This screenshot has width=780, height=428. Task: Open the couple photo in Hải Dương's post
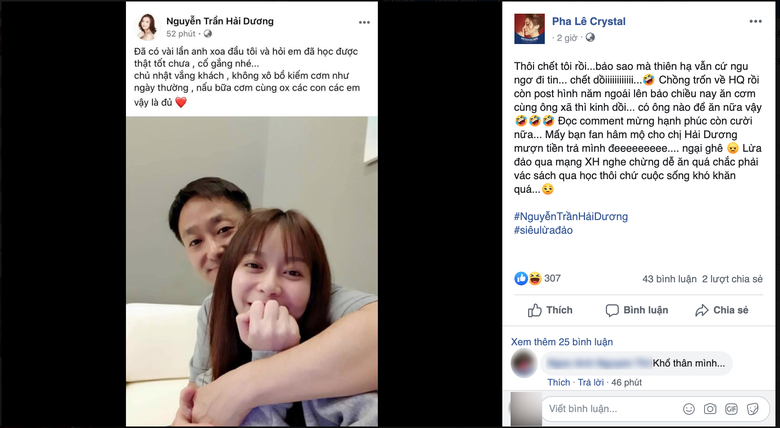[252, 271]
